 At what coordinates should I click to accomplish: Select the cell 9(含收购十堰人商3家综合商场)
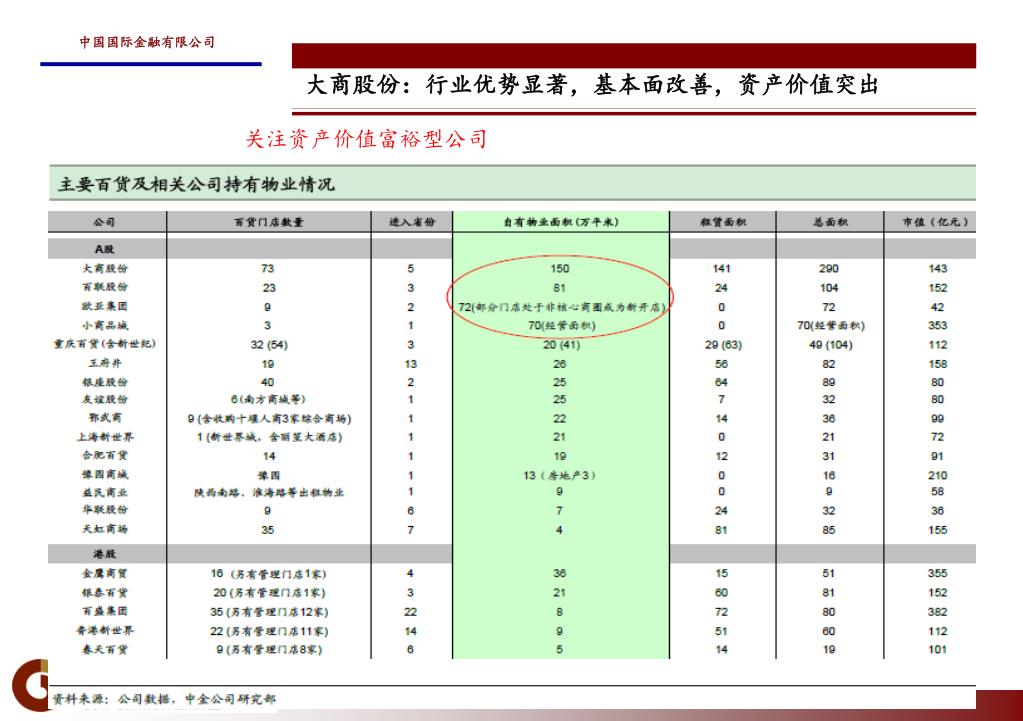pos(269,418)
